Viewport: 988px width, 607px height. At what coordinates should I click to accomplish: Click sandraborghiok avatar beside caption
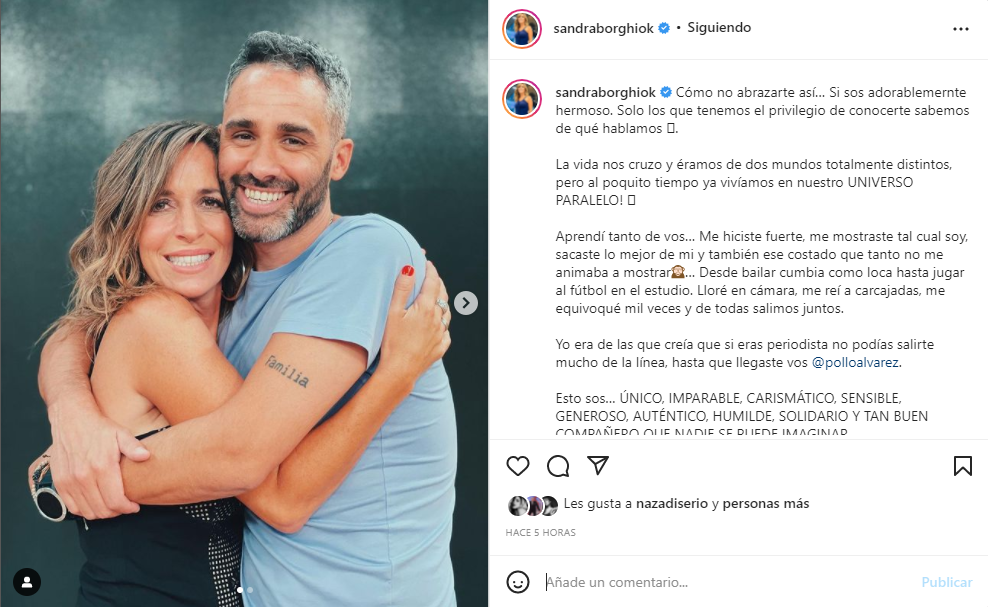(522, 99)
